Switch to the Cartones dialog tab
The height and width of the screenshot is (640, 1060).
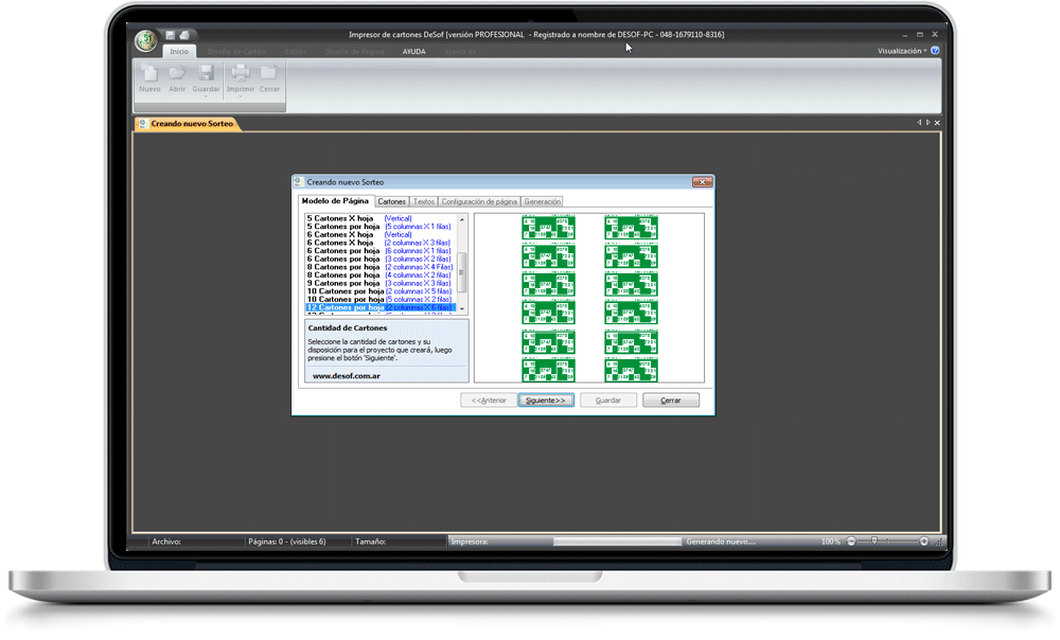pyautogui.click(x=391, y=201)
